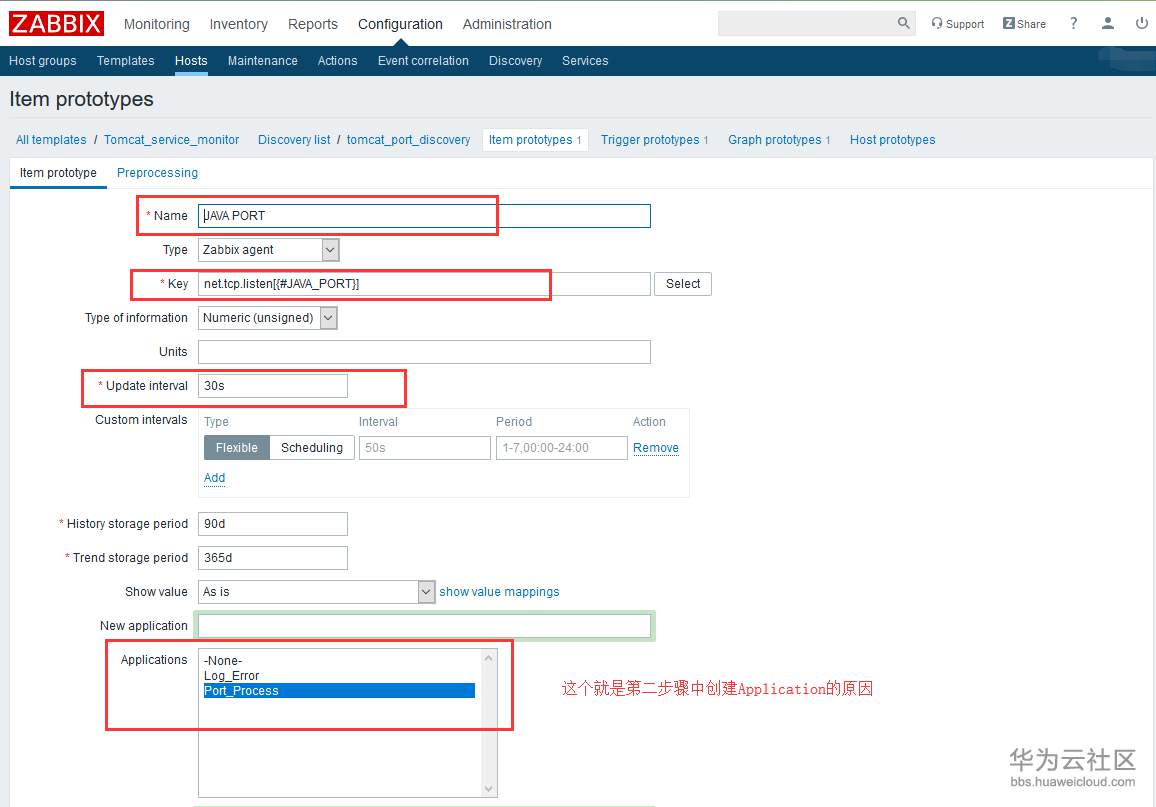Open the Support link
The image size is (1156, 807).
click(958, 24)
